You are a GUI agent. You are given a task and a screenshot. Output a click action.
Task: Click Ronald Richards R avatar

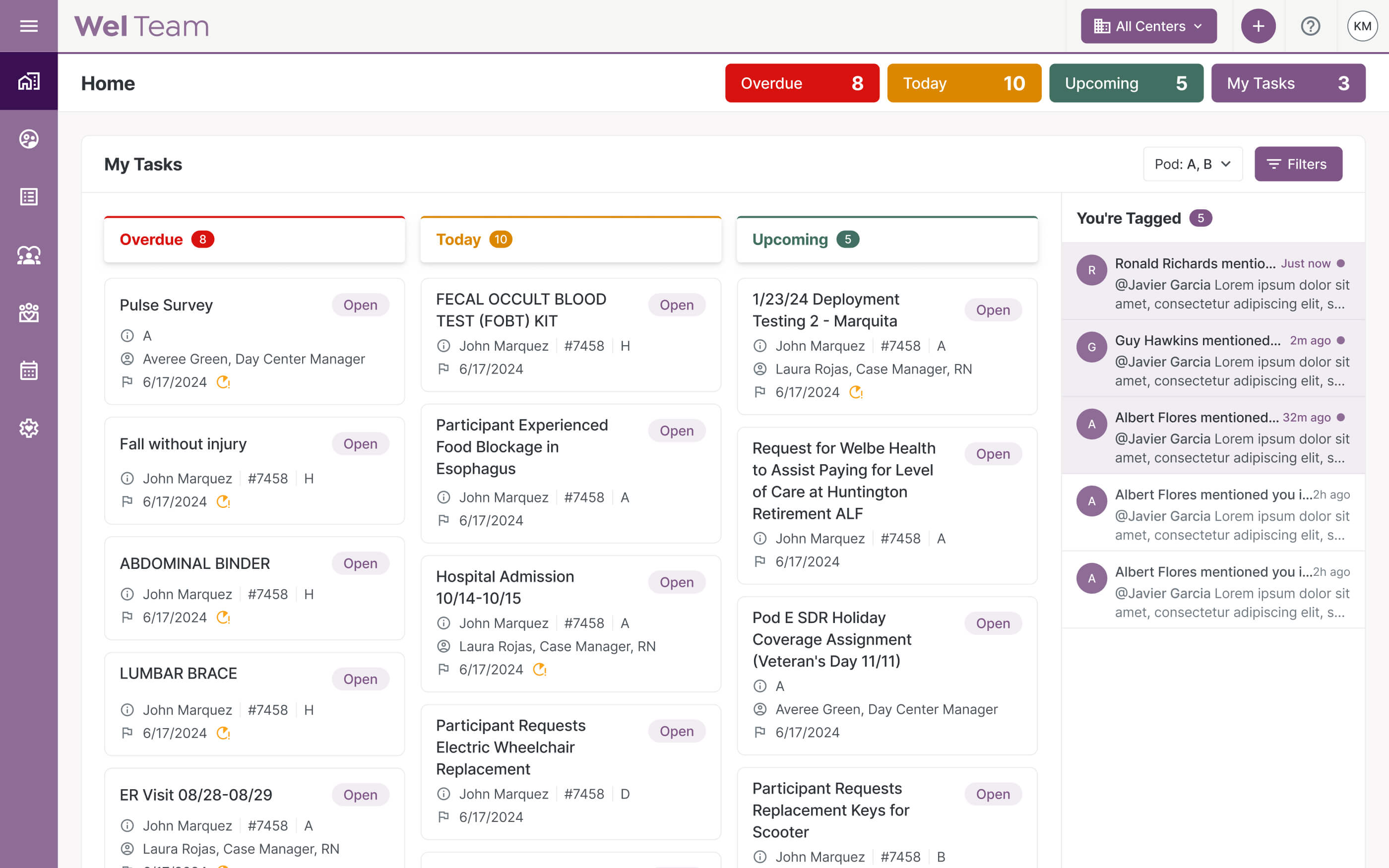(x=1092, y=270)
